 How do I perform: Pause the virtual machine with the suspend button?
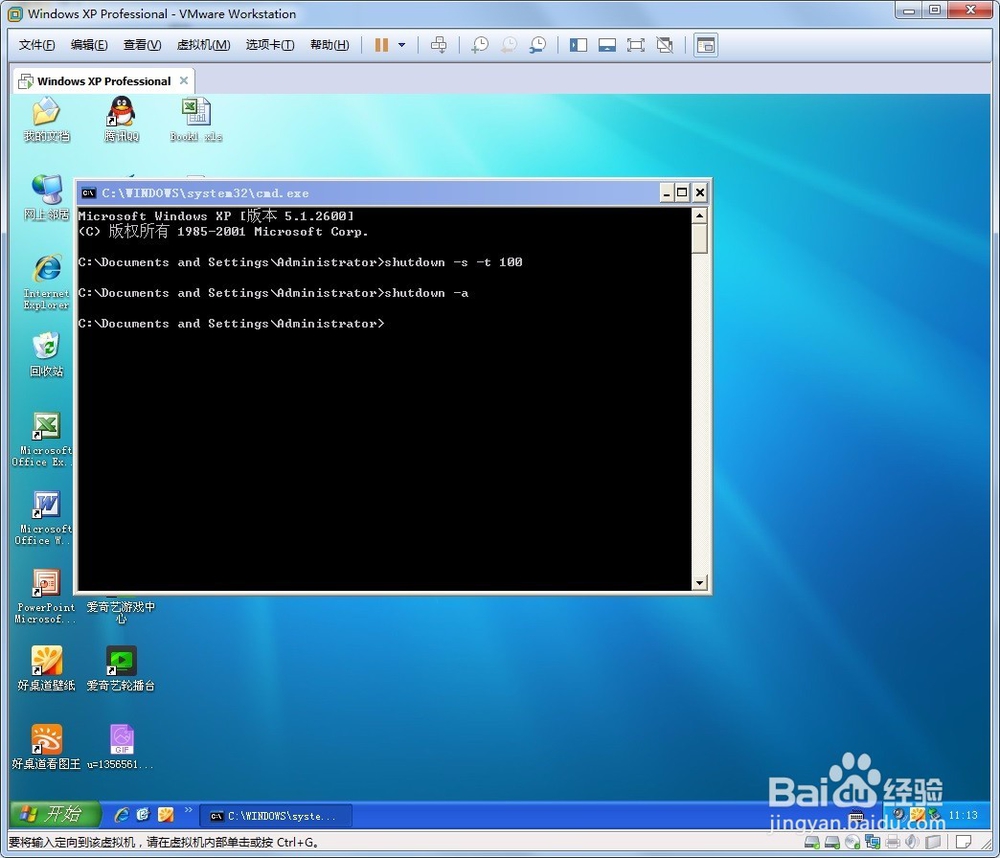pos(381,45)
